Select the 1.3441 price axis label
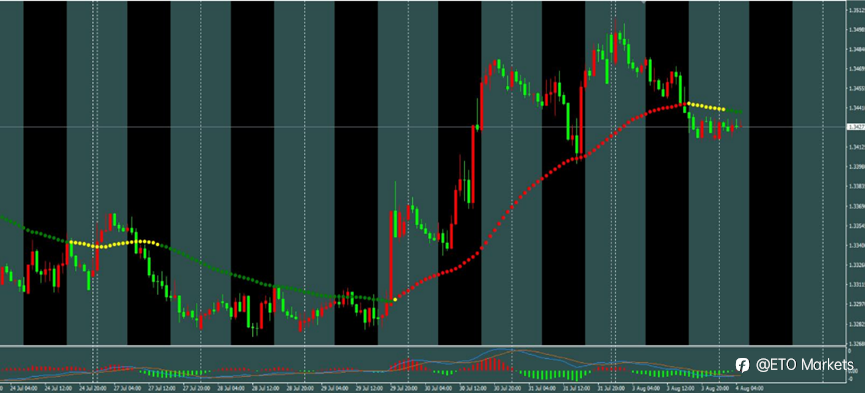The width and height of the screenshot is (865, 393). pos(857,108)
